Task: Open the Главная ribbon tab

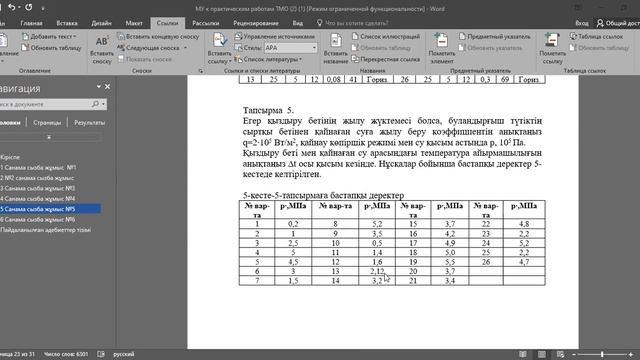Action: (31, 23)
